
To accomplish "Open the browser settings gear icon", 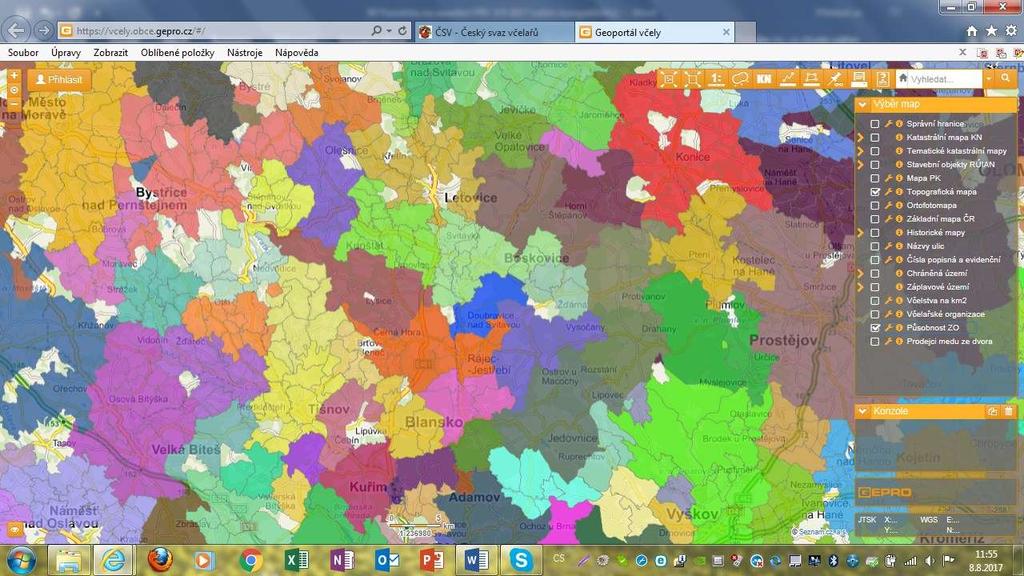I will tap(1012, 31).
